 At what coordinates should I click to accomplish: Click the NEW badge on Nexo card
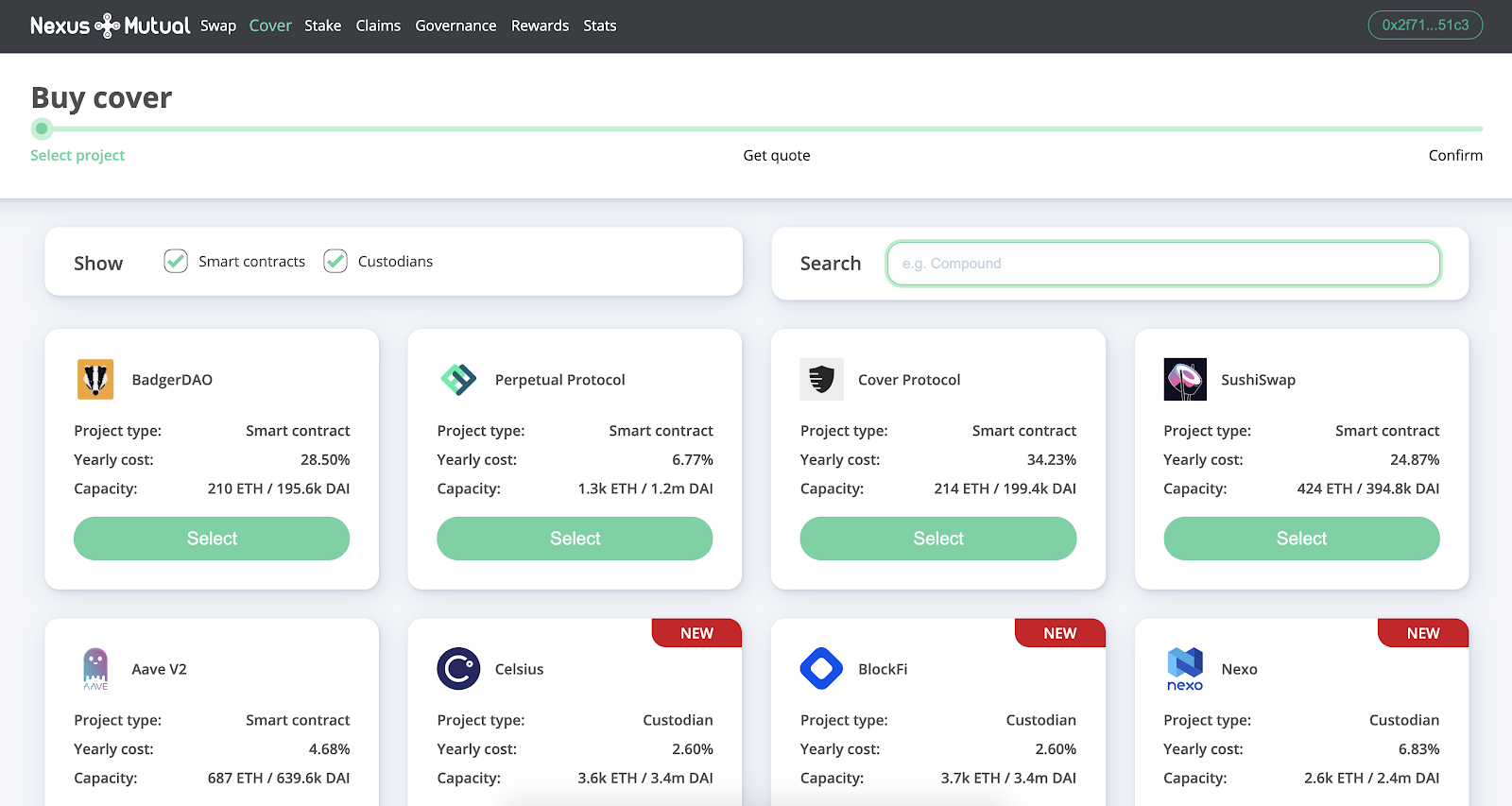(1423, 633)
